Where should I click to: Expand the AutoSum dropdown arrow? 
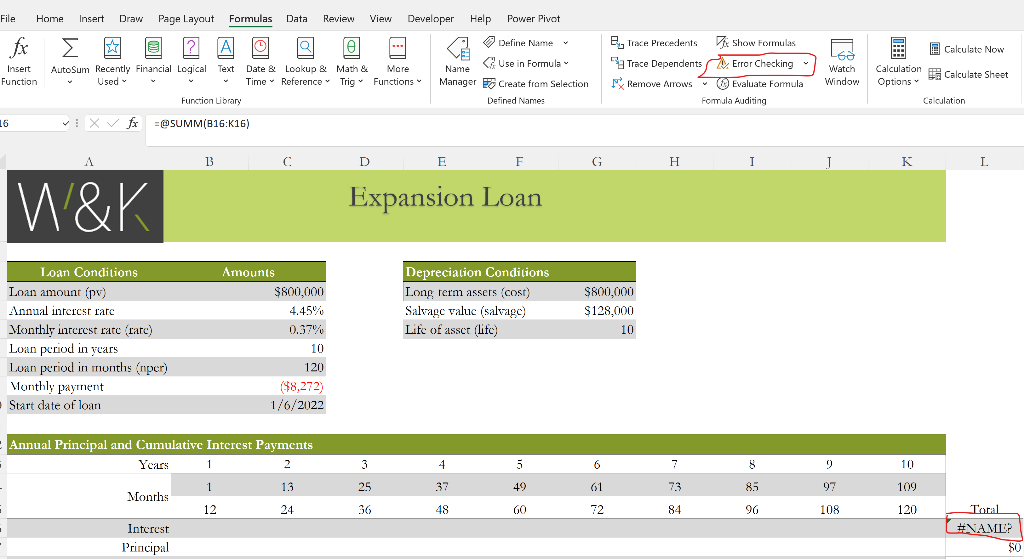(70, 82)
